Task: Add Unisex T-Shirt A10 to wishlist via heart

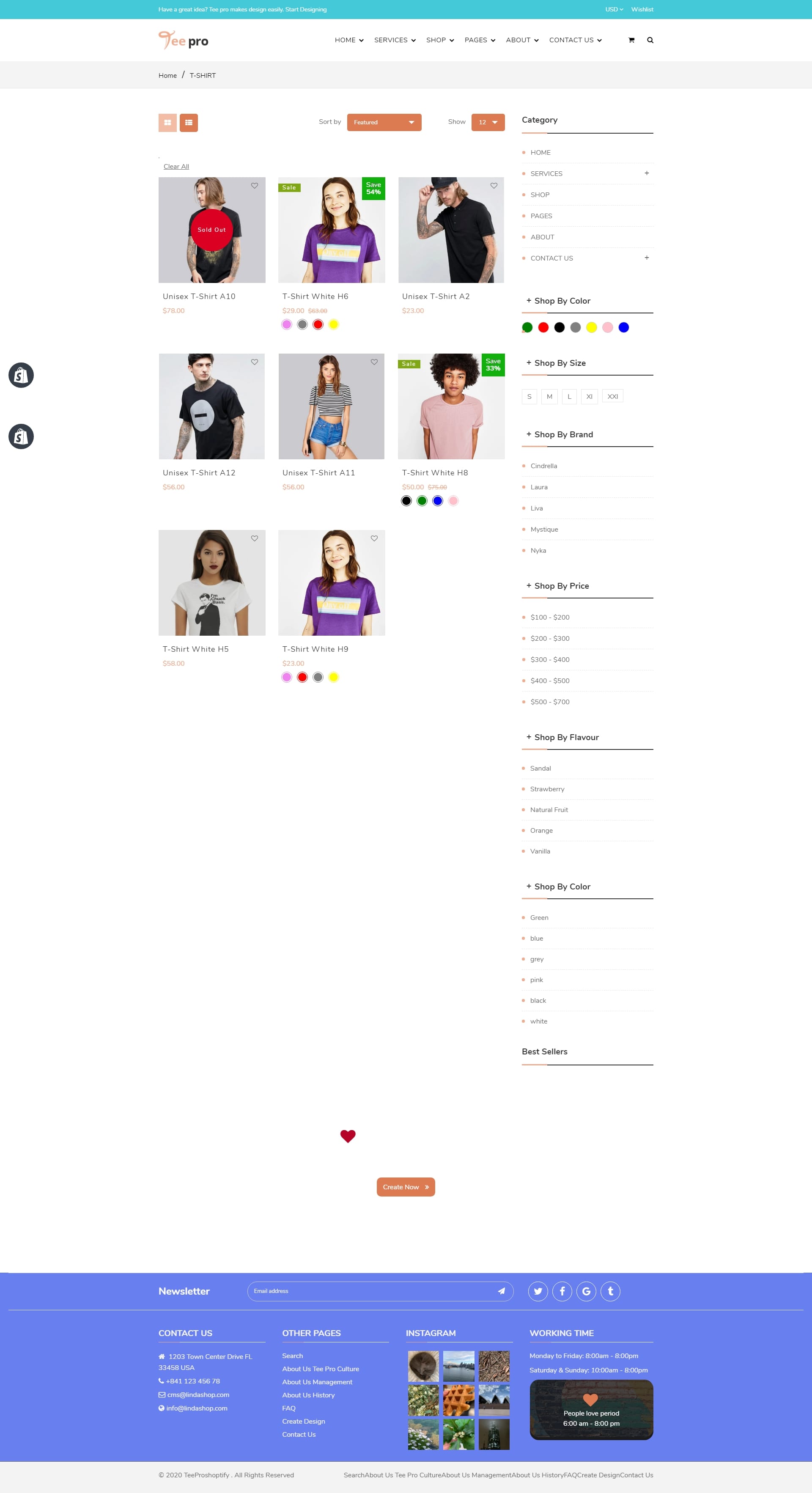Action: coord(255,186)
